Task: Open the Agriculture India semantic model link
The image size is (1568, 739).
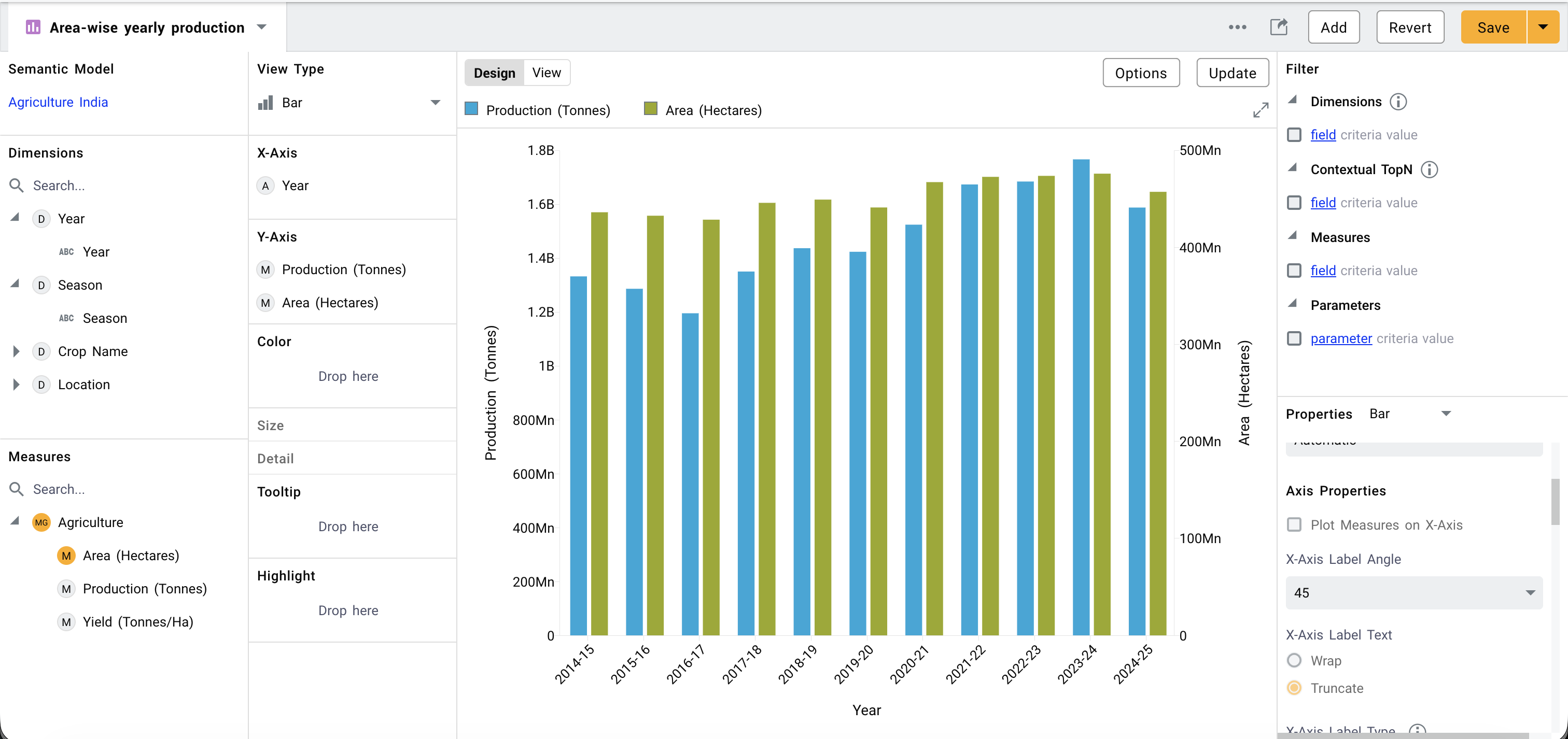Action: [x=58, y=102]
